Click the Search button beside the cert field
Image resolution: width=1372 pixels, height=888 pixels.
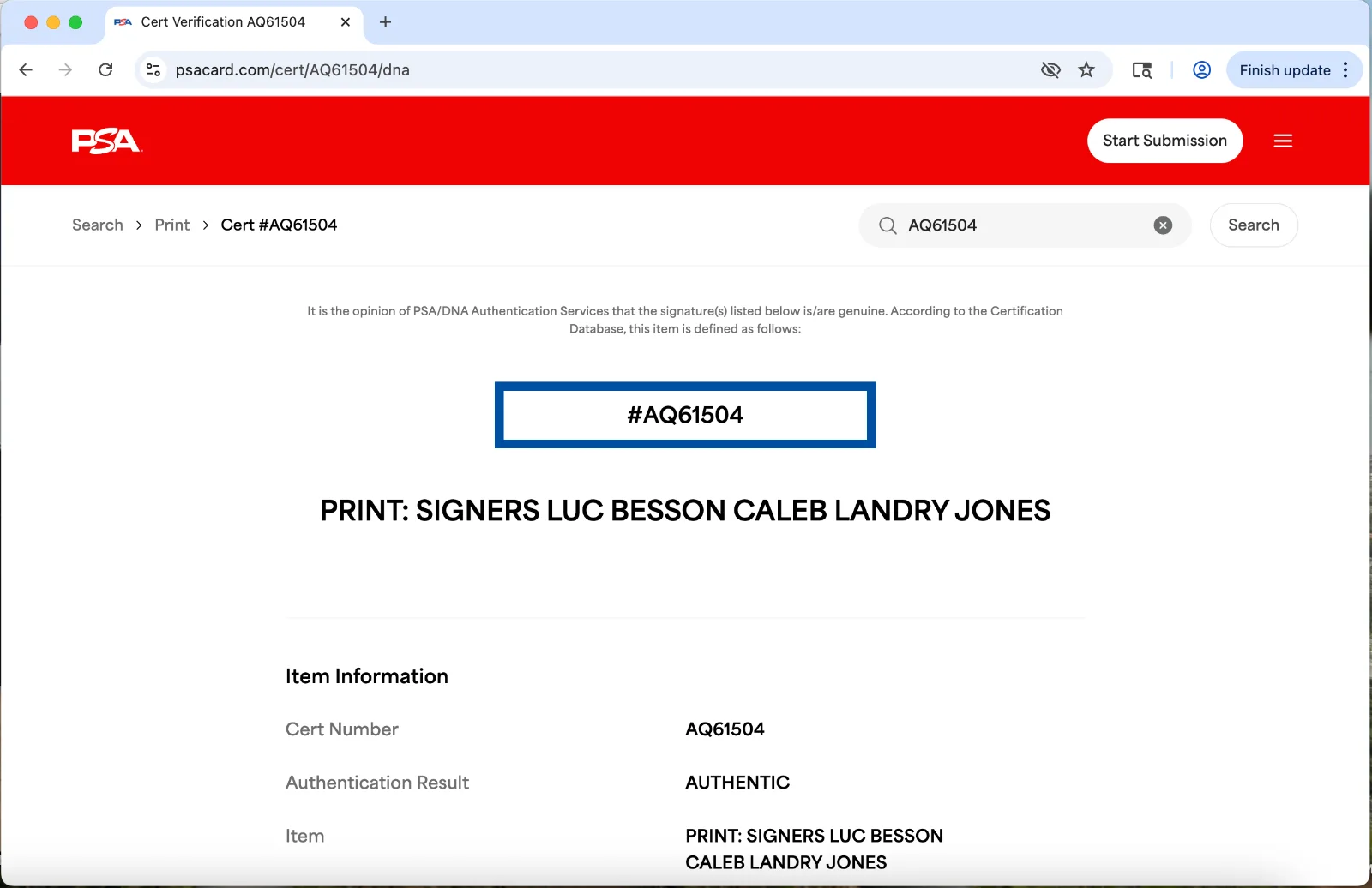[1254, 225]
